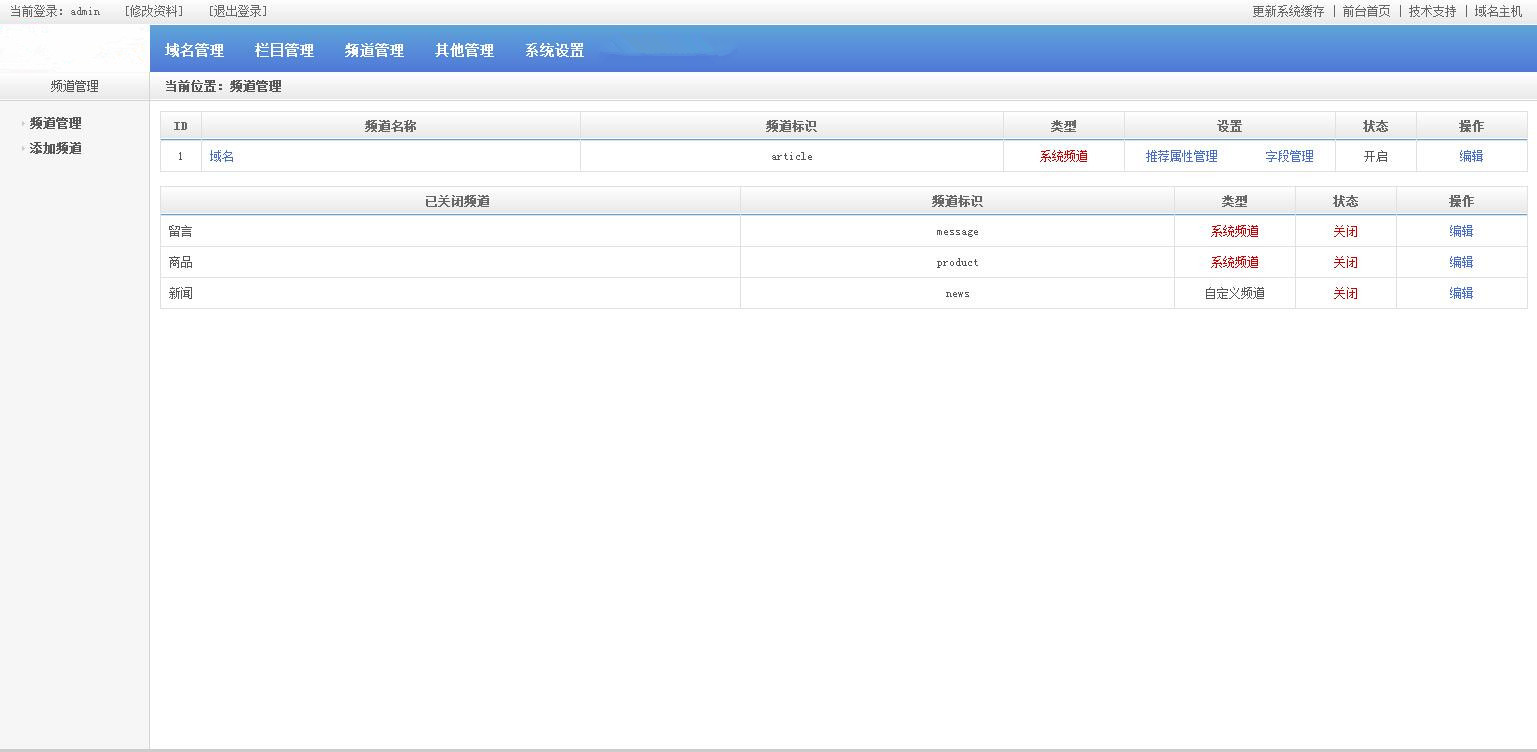Open the 域名主机 link
1537x752 pixels.
point(1498,11)
